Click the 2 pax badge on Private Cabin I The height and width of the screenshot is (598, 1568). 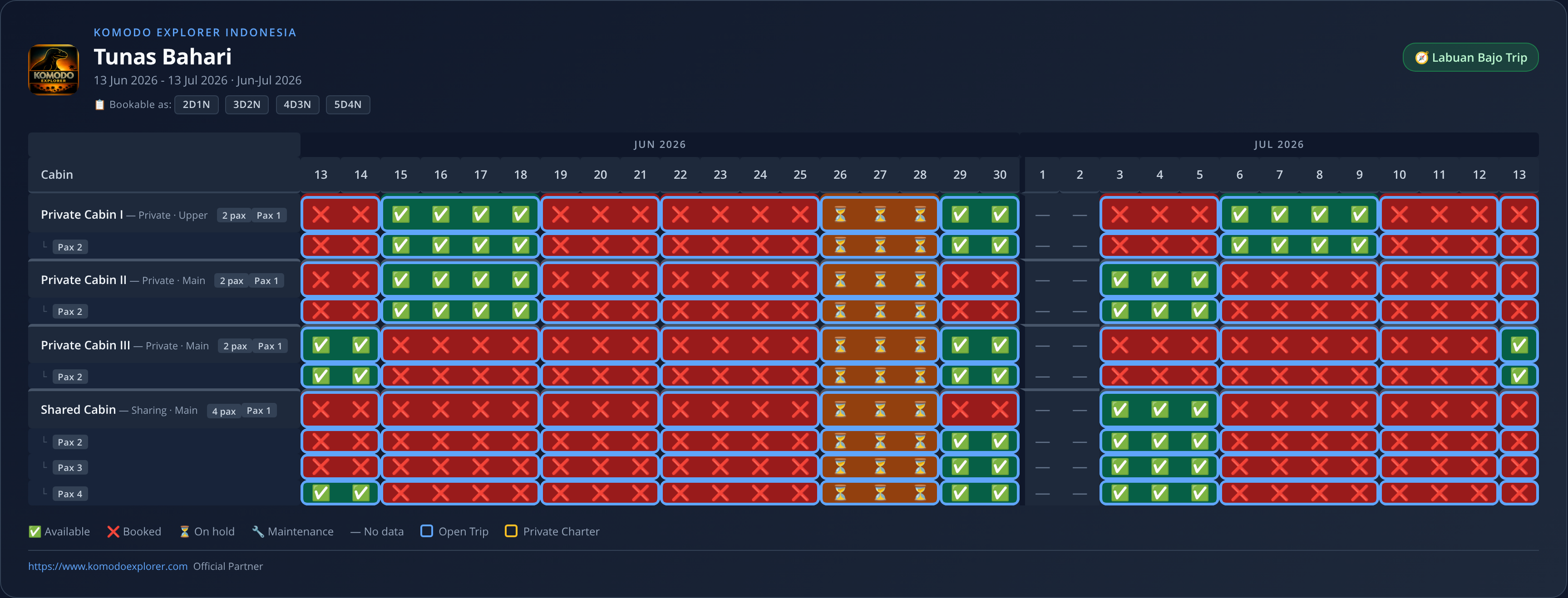pos(234,216)
